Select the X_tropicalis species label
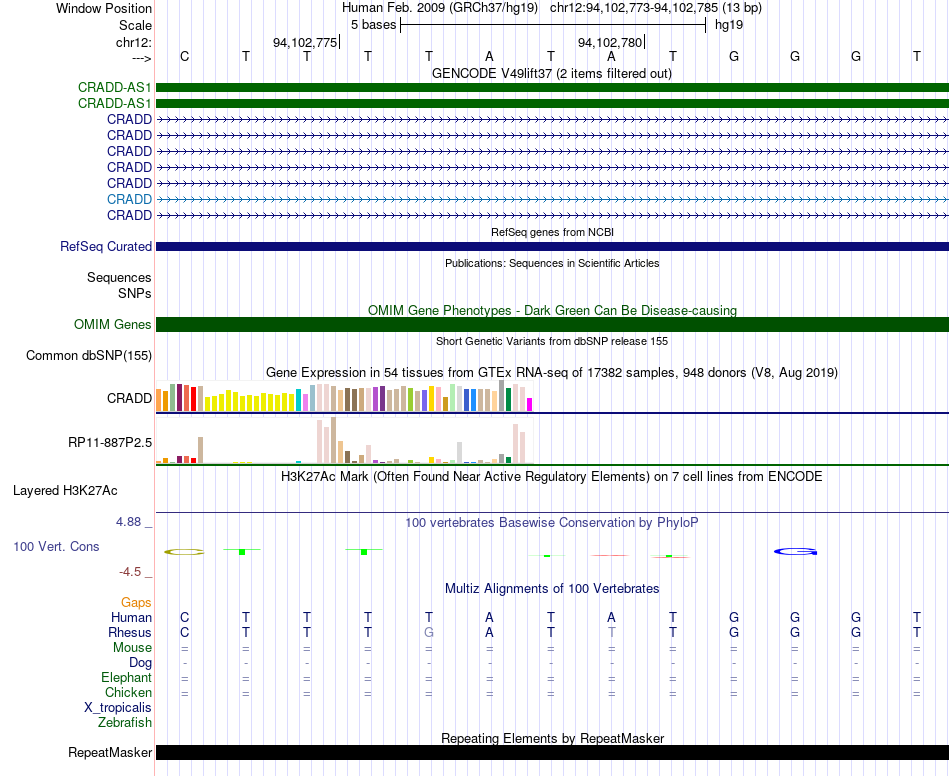950x776 pixels. tap(118, 708)
